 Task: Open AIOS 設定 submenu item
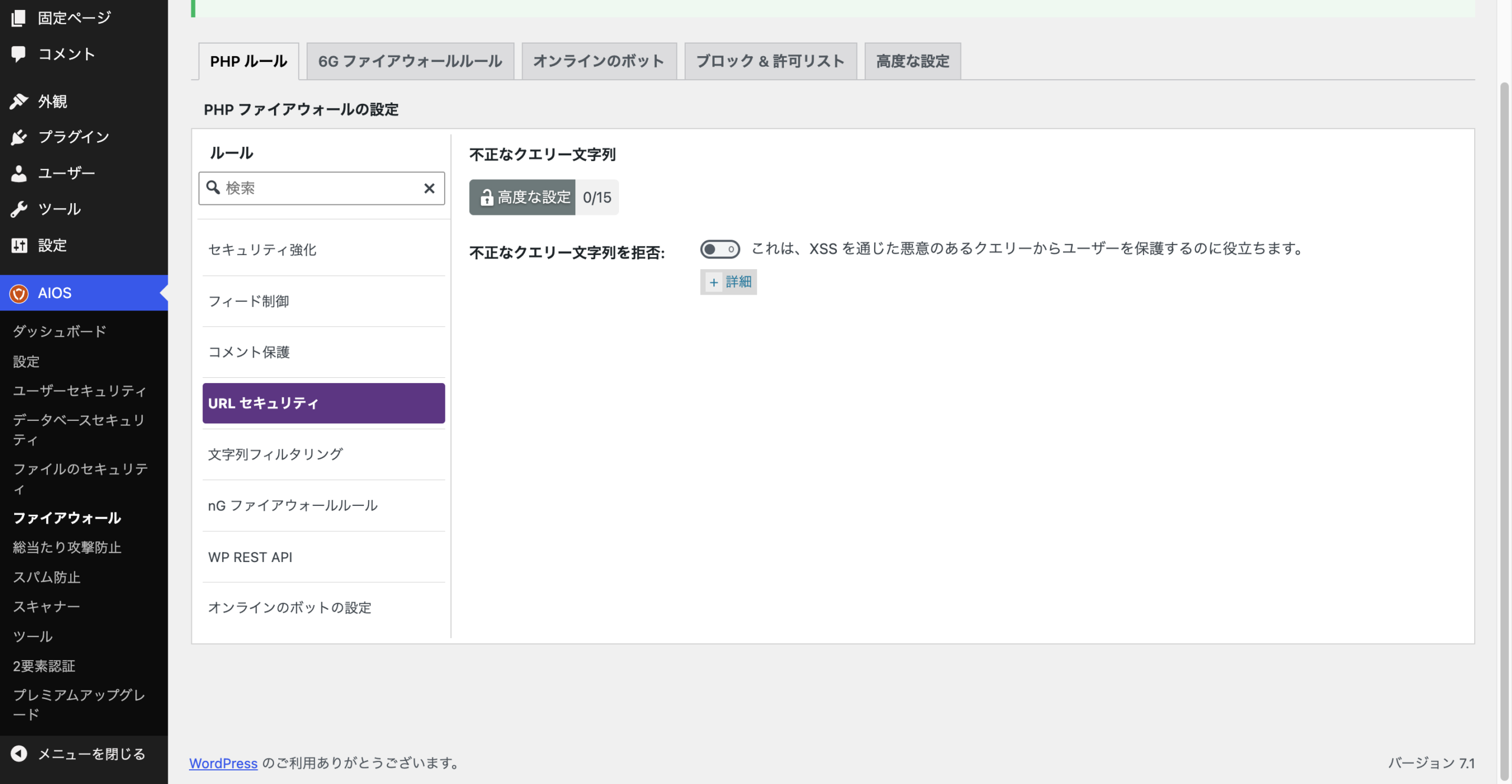pos(26,361)
